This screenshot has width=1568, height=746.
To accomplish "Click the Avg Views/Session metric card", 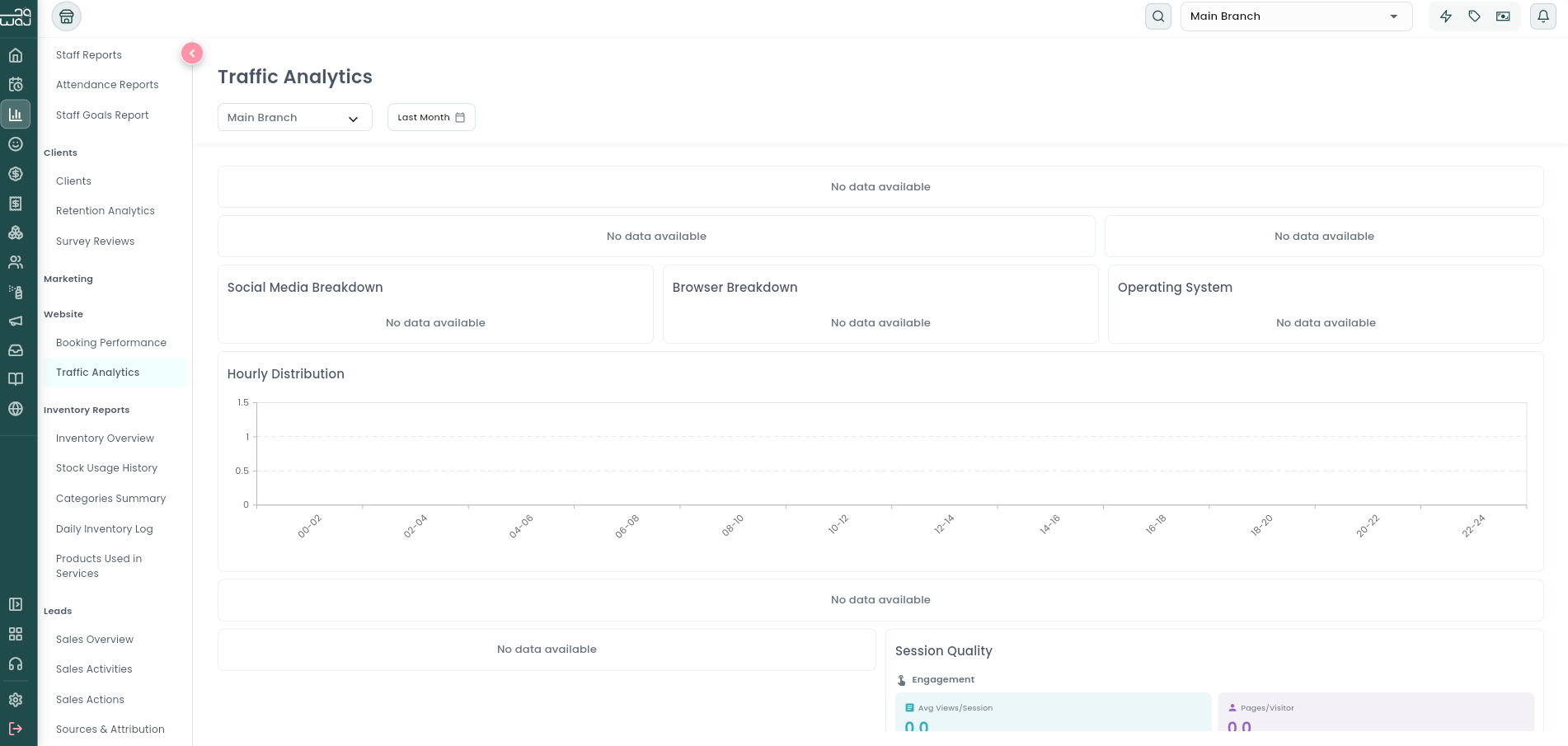I will click(x=1053, y=713).
